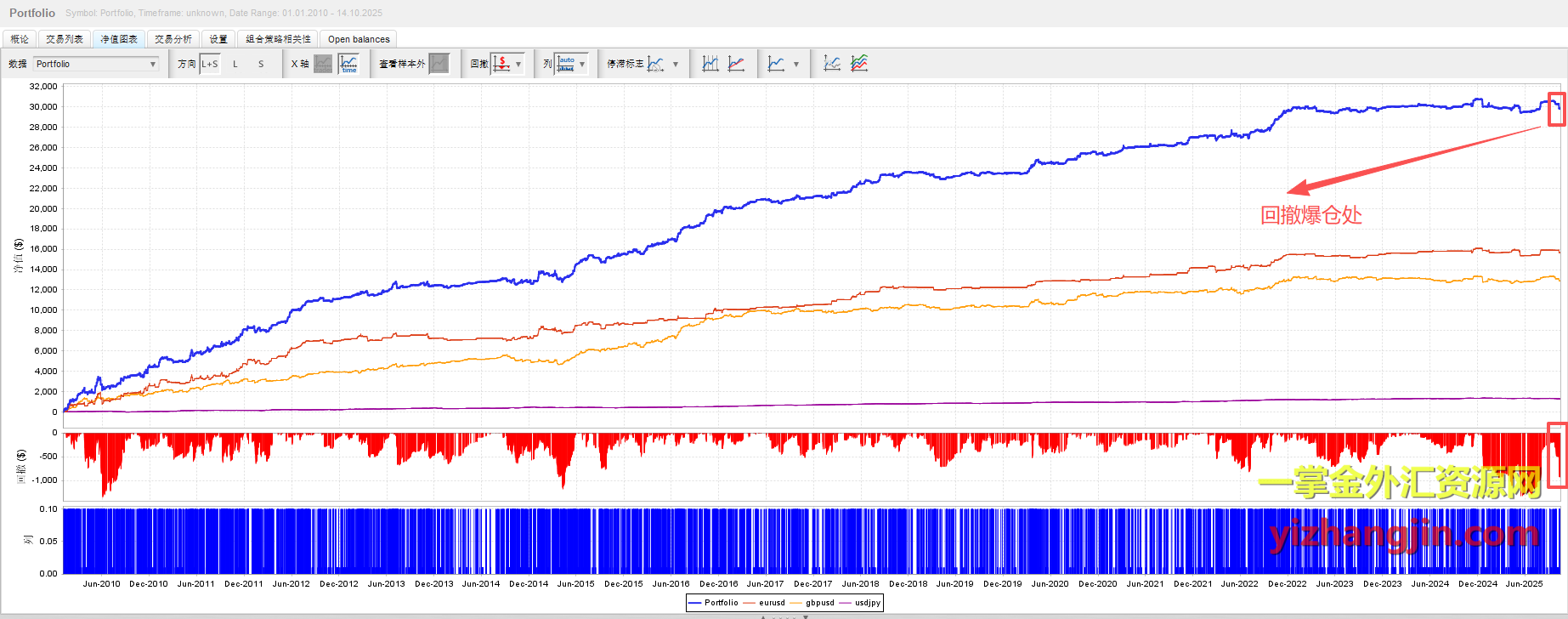This screenshot has height=619, width=1568.
Task: Click the vertical bars chart icon
Action: coord(710,64)
